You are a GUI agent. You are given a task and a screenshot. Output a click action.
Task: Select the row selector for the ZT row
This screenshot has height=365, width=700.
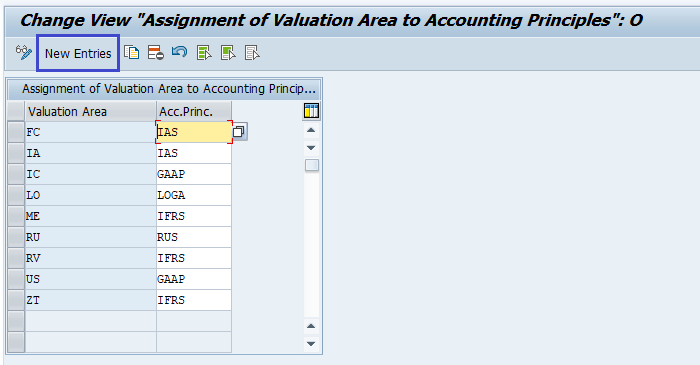coord(16,300)
